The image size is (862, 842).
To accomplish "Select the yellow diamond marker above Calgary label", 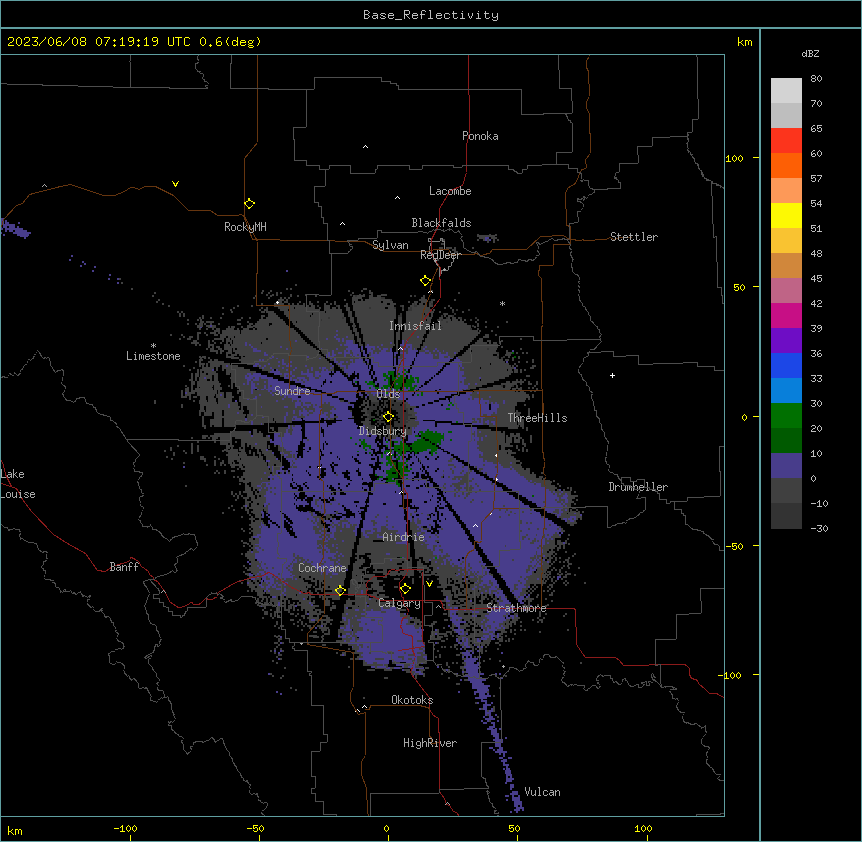I will [x=405, y=589].
